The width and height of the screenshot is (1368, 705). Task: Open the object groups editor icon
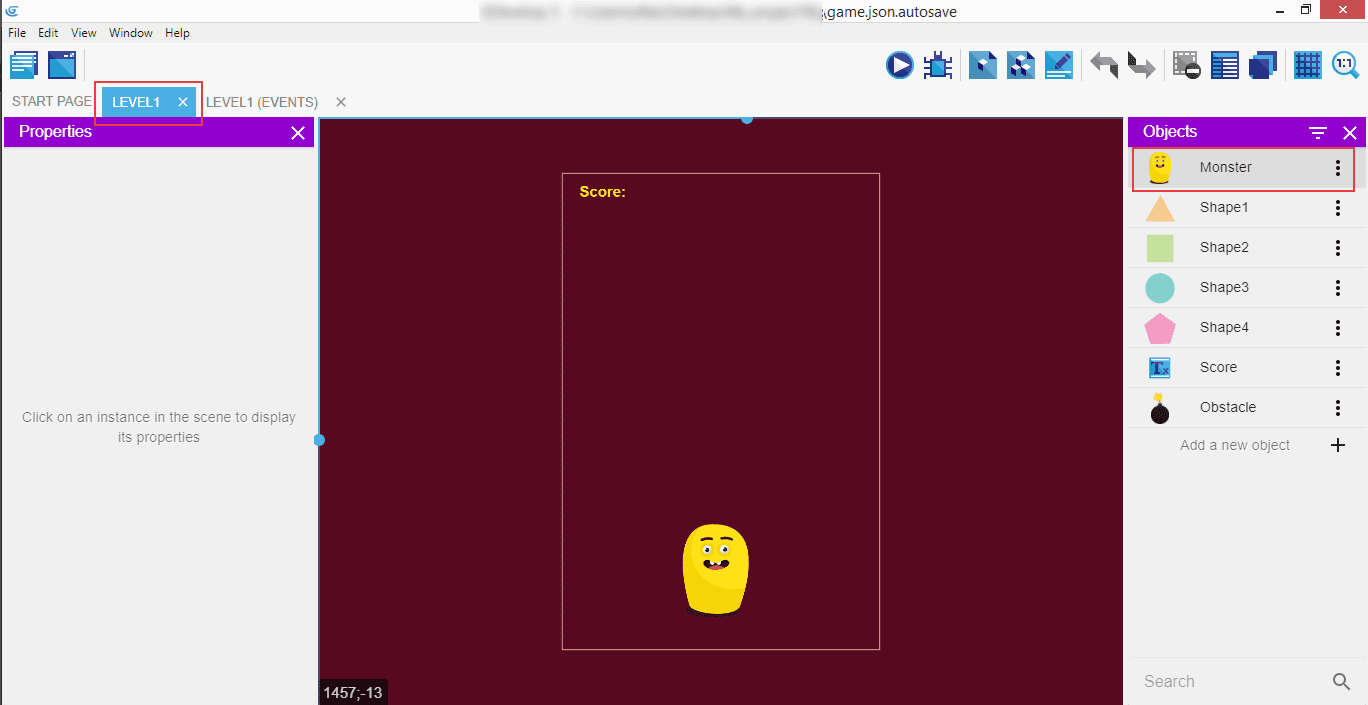tap(1020, 66)
